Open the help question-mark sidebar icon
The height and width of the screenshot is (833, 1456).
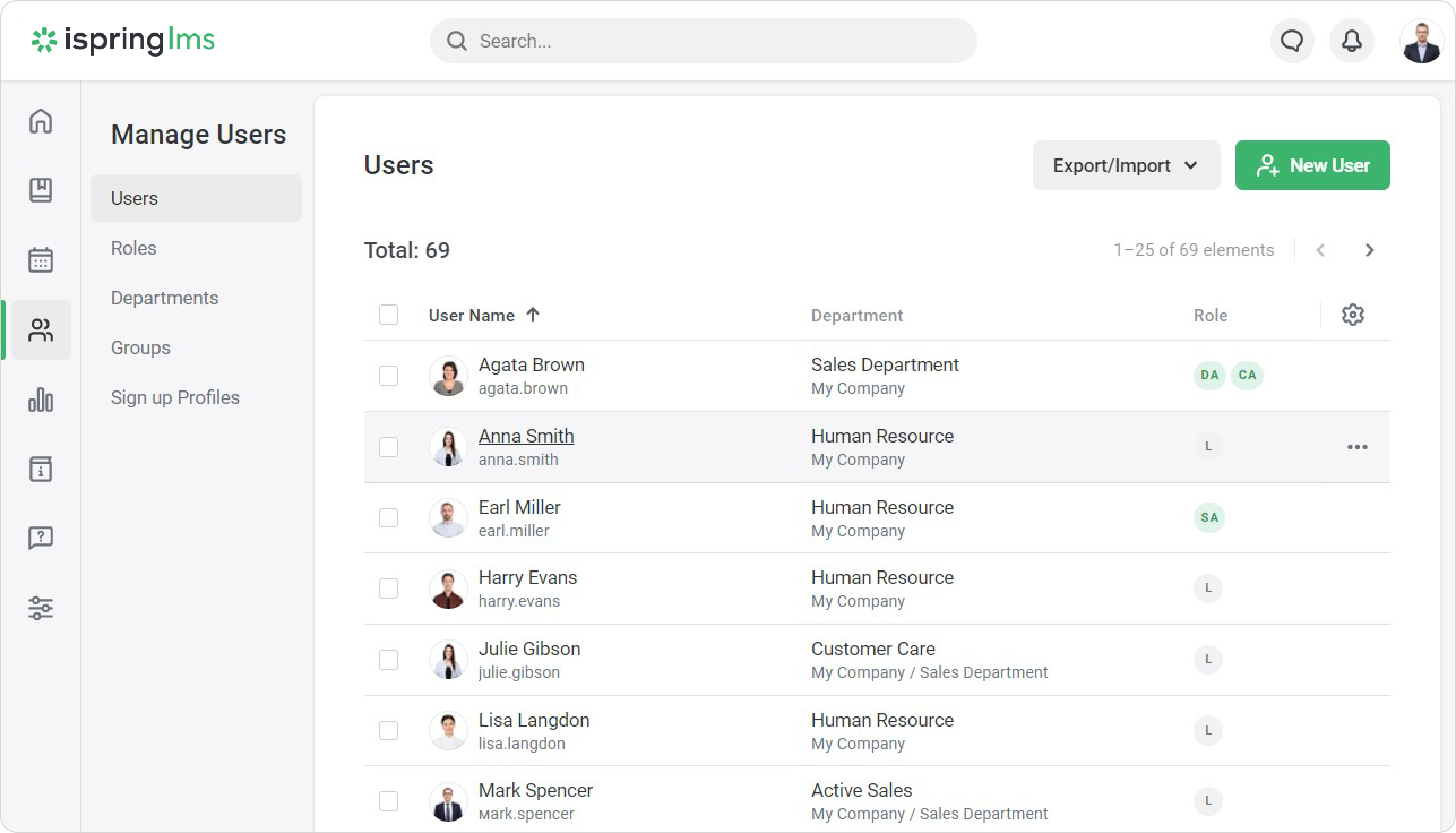[x=41, y=538]
